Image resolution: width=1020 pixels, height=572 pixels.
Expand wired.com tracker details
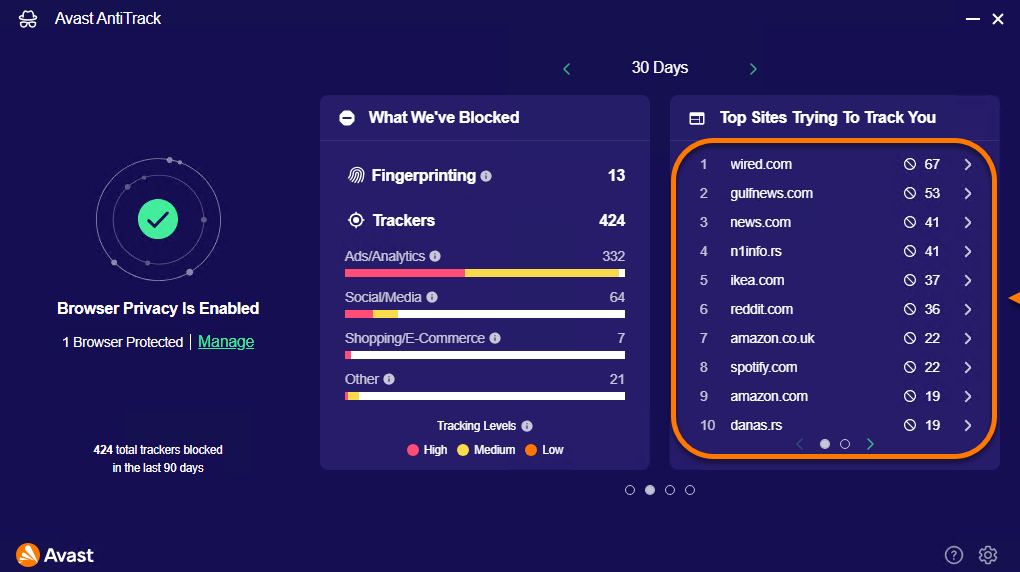(x=968, y=164)
